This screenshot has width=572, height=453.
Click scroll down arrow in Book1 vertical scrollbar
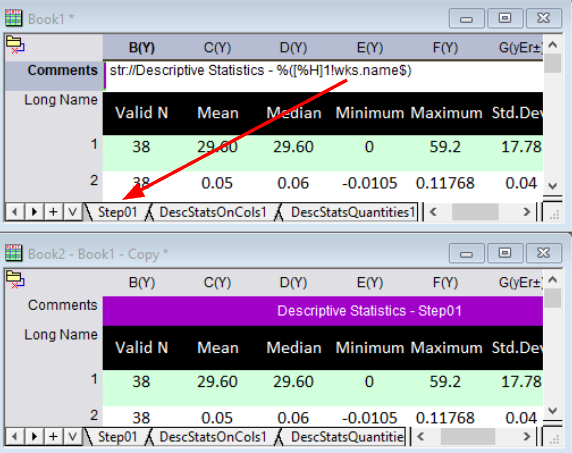552,186
